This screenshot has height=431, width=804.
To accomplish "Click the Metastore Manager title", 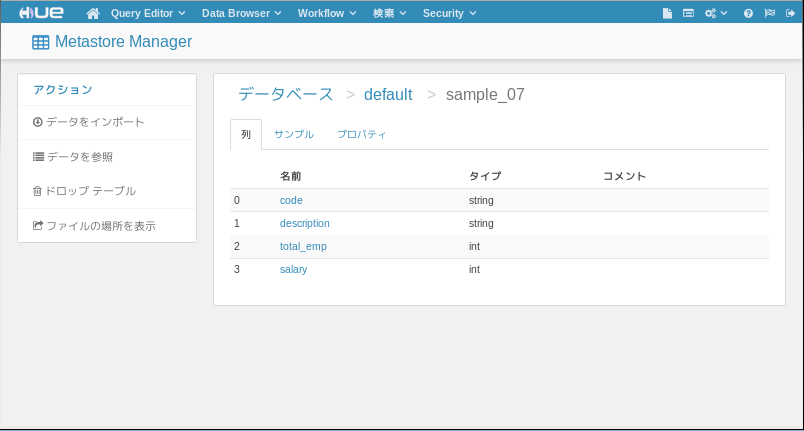I will (124, 42).
